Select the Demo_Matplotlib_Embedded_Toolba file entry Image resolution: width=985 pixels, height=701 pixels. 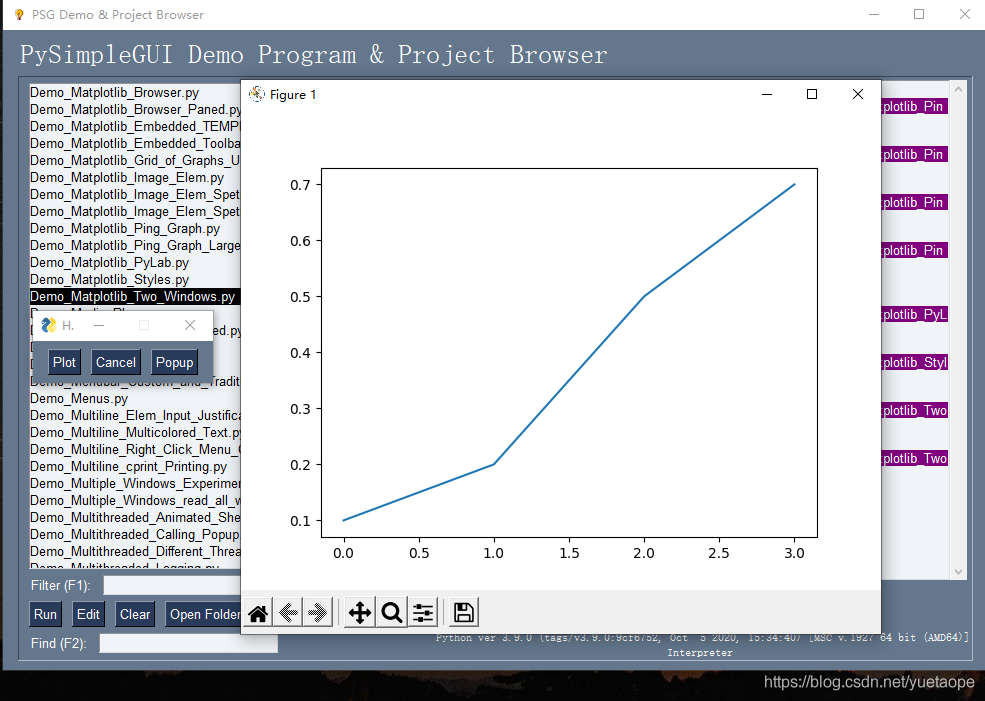(x=135, y=143)
